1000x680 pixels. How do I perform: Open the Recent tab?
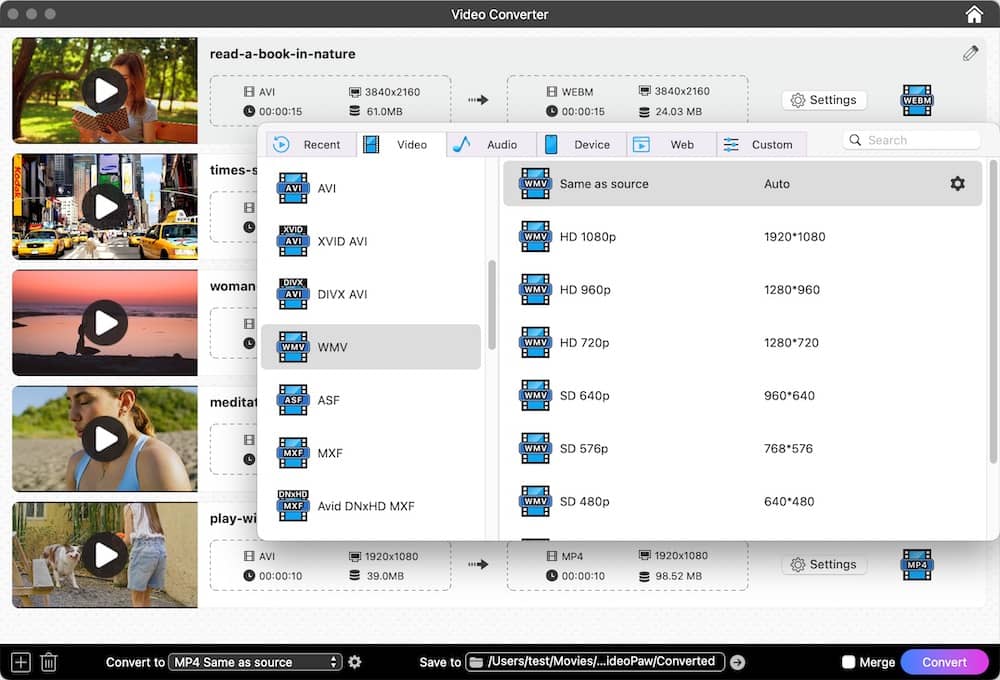(311, 145)
